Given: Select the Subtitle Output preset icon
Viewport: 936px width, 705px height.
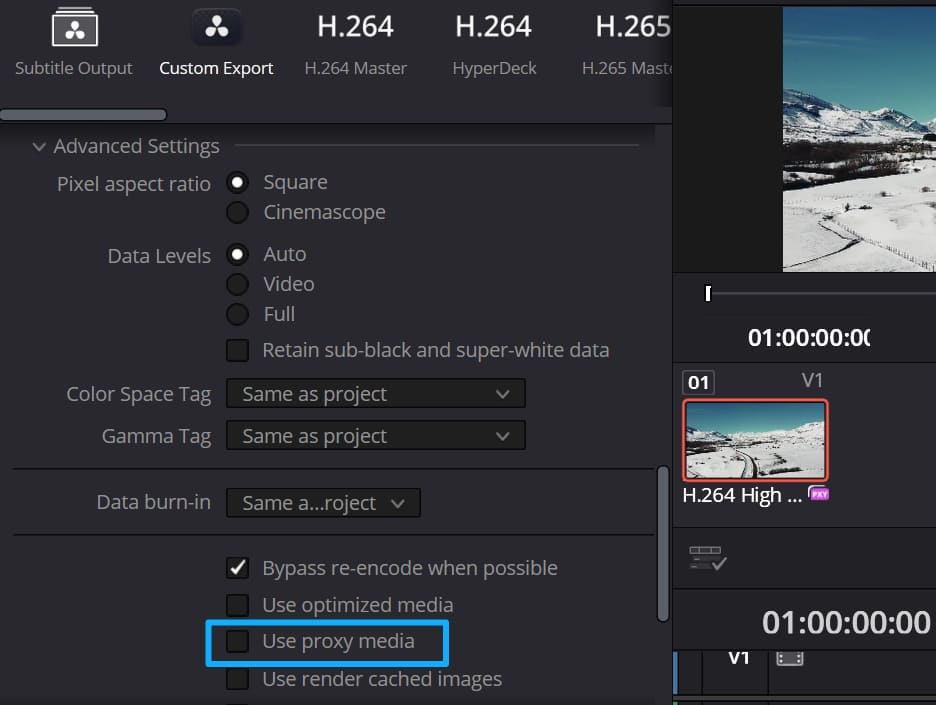Looking at the screenshot, I should tap(73, 27).
